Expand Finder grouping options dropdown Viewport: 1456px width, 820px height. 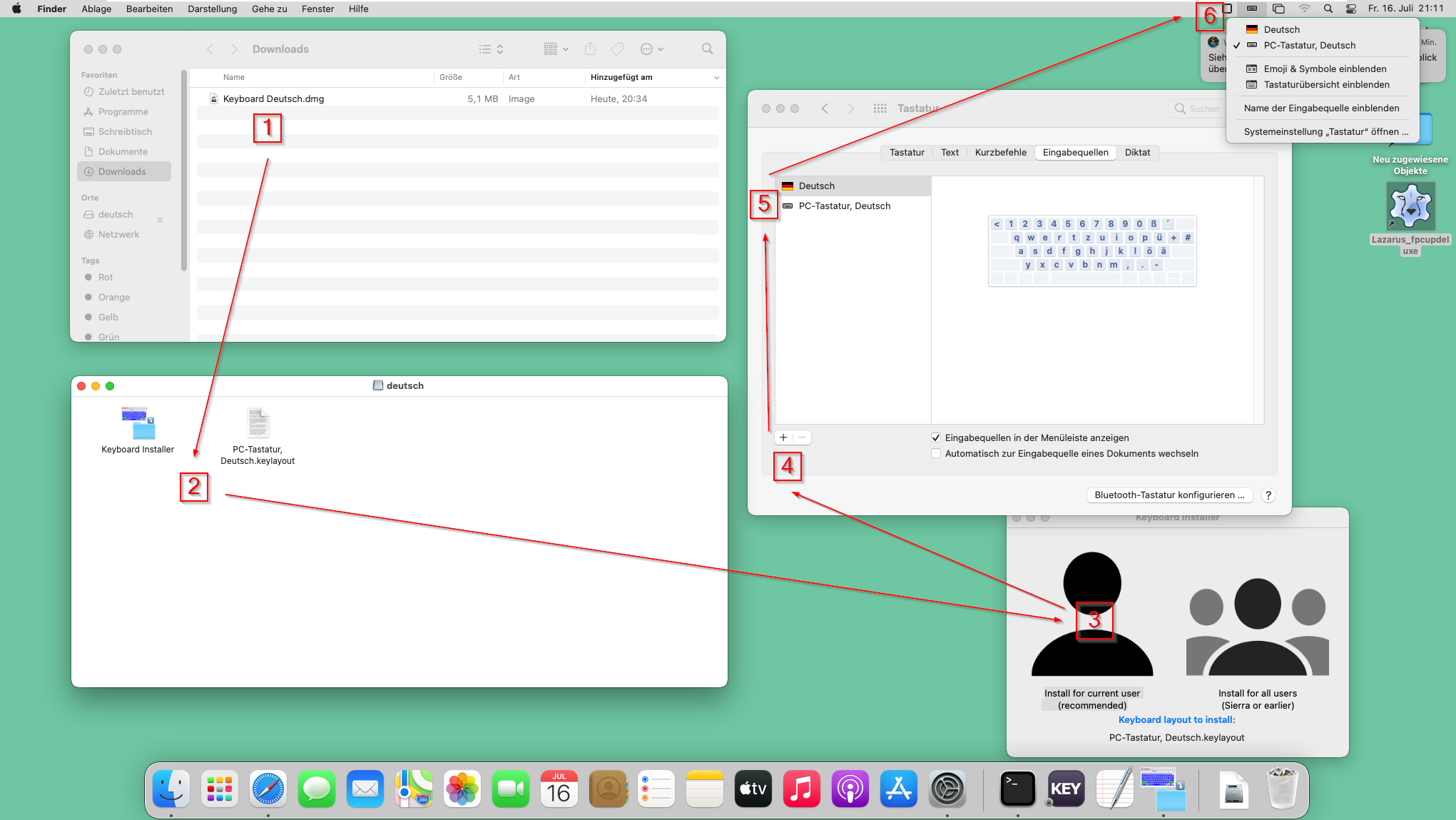(556, 49)
